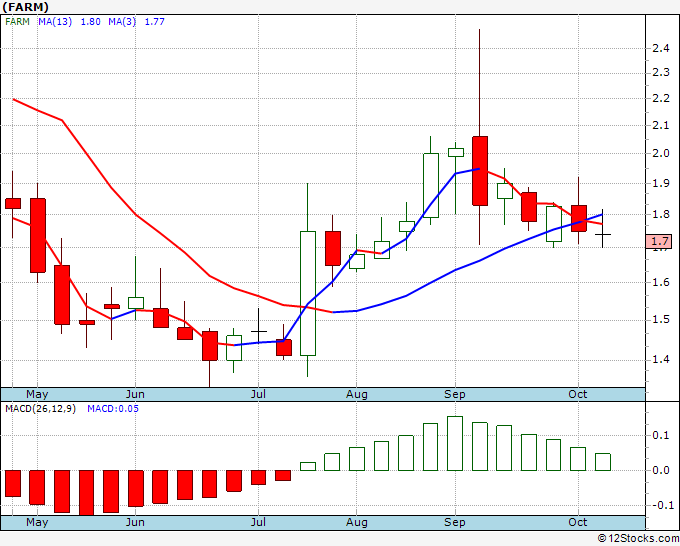Click the 1.9 price axis label
680x546 pixels.
tap(661, 183)
